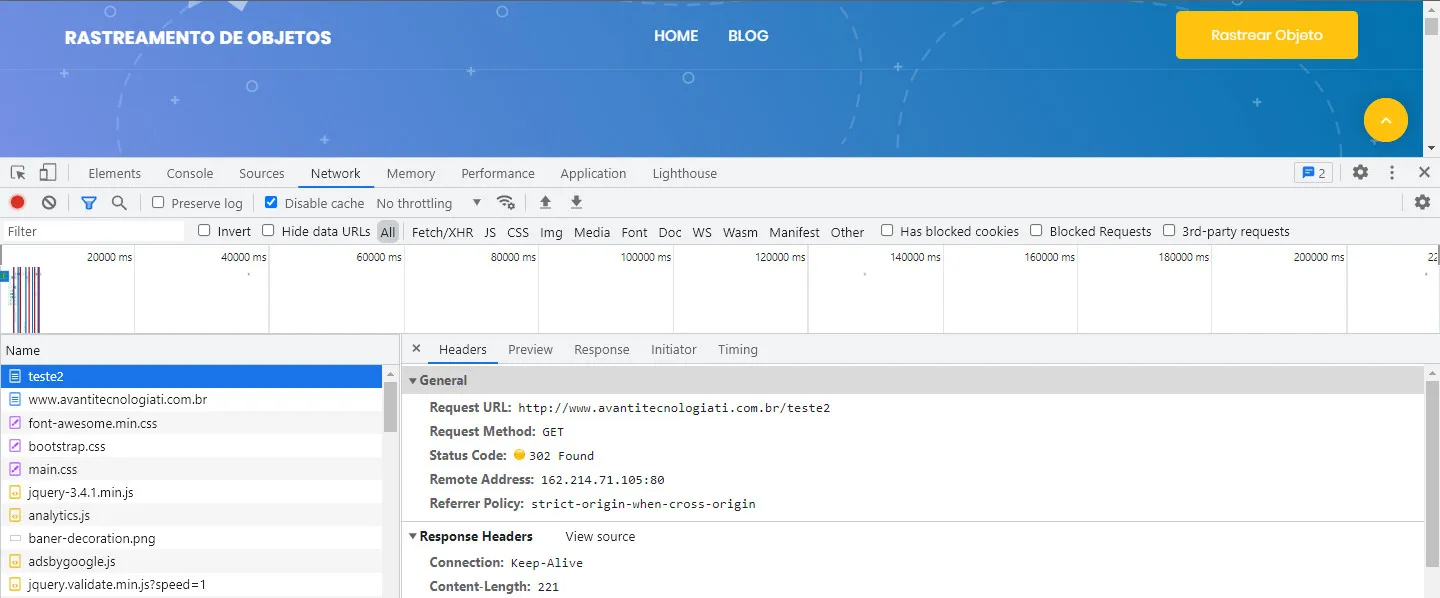
Task: Select jquery.validate.min.js?speed=1 request
Action: (x=191, y=584)
